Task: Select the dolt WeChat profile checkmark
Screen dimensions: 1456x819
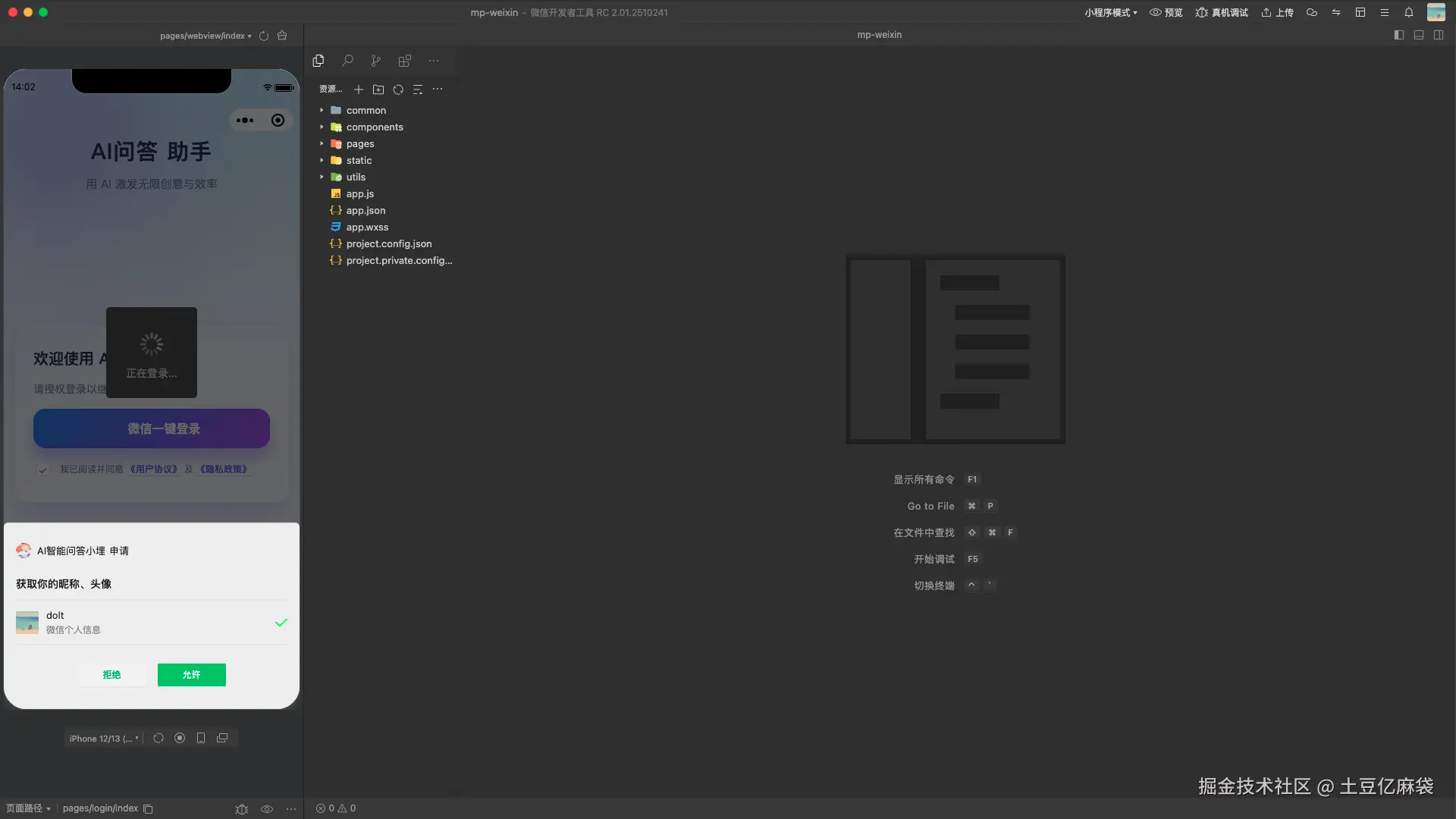Action: [x=281, y=623]
